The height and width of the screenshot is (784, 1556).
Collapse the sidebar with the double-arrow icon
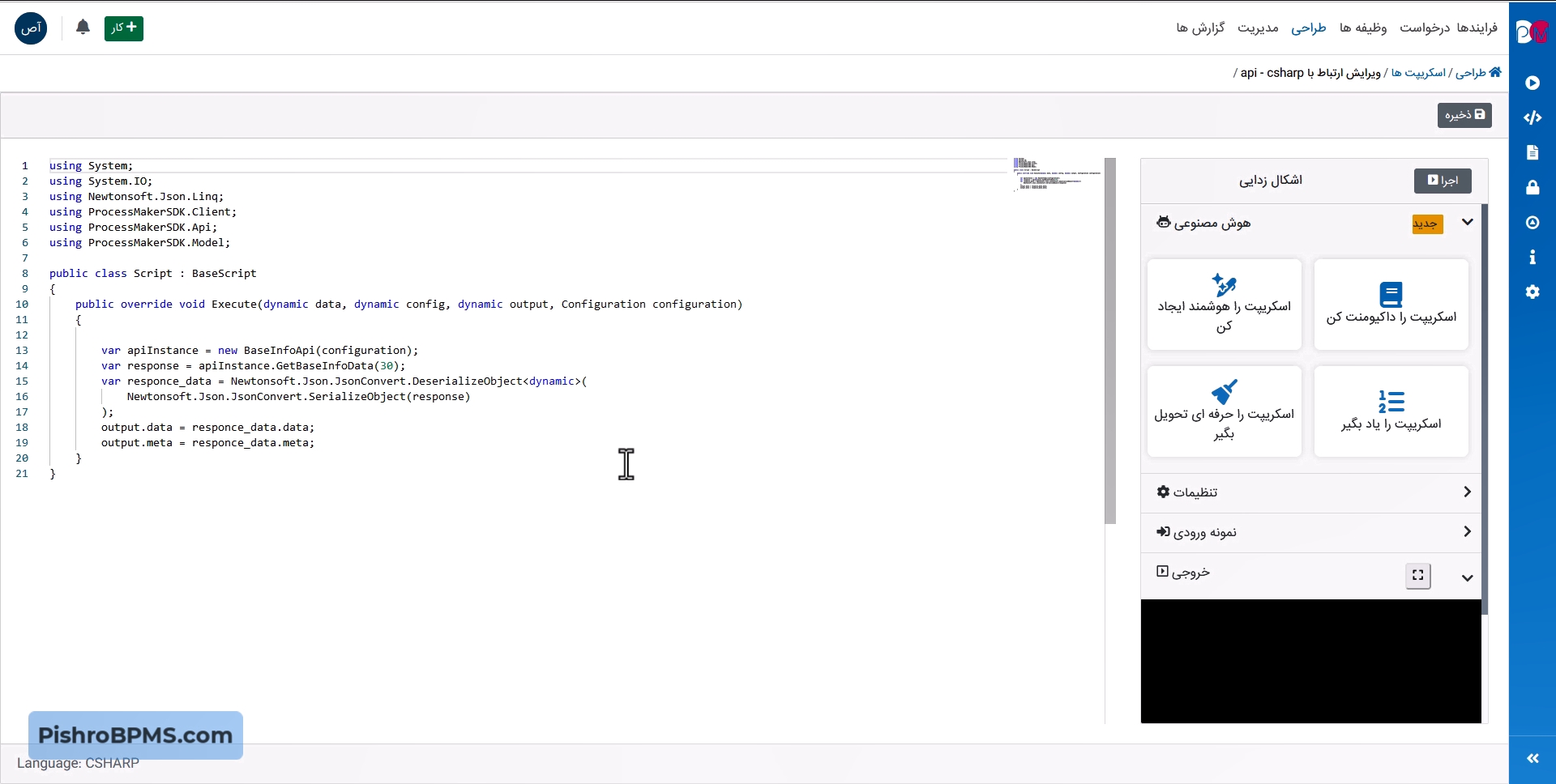(x=1532, y=759)
